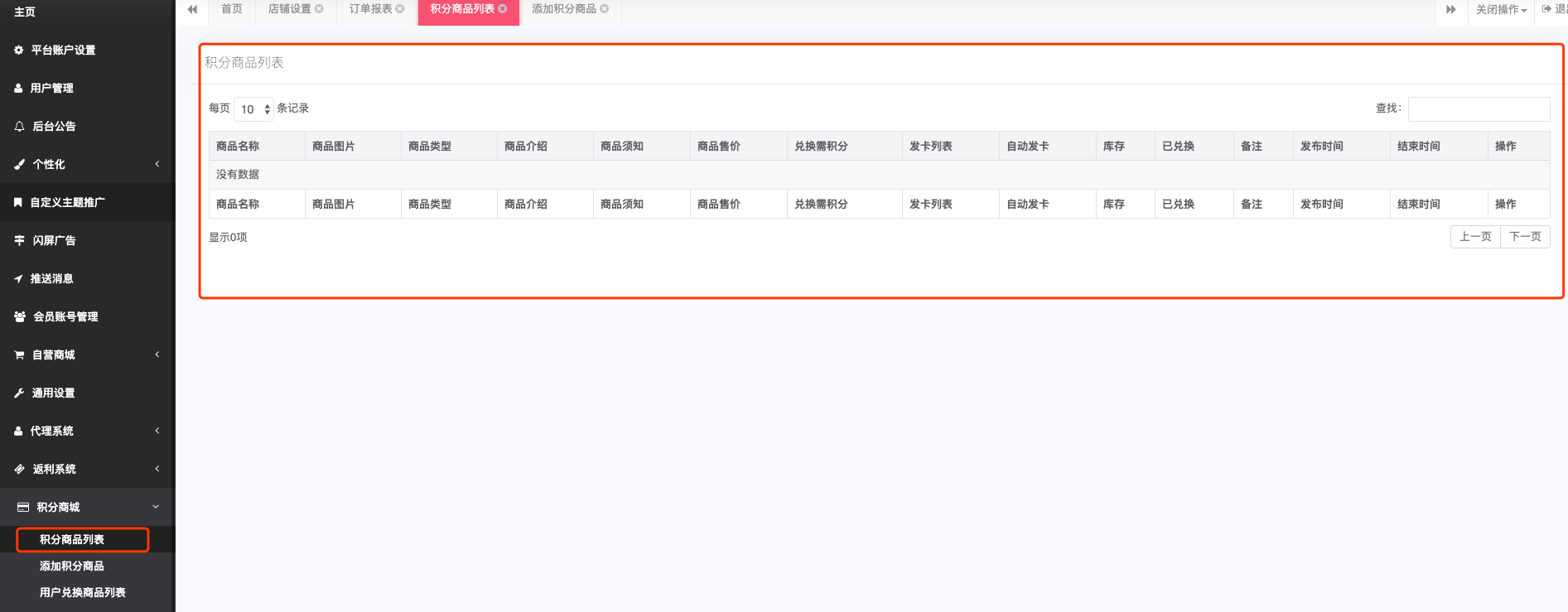Screen dimensions: 1568x612
Task: Click the person icon beside 代理系统
Action: pyautogui.click(x=18, y=431)
